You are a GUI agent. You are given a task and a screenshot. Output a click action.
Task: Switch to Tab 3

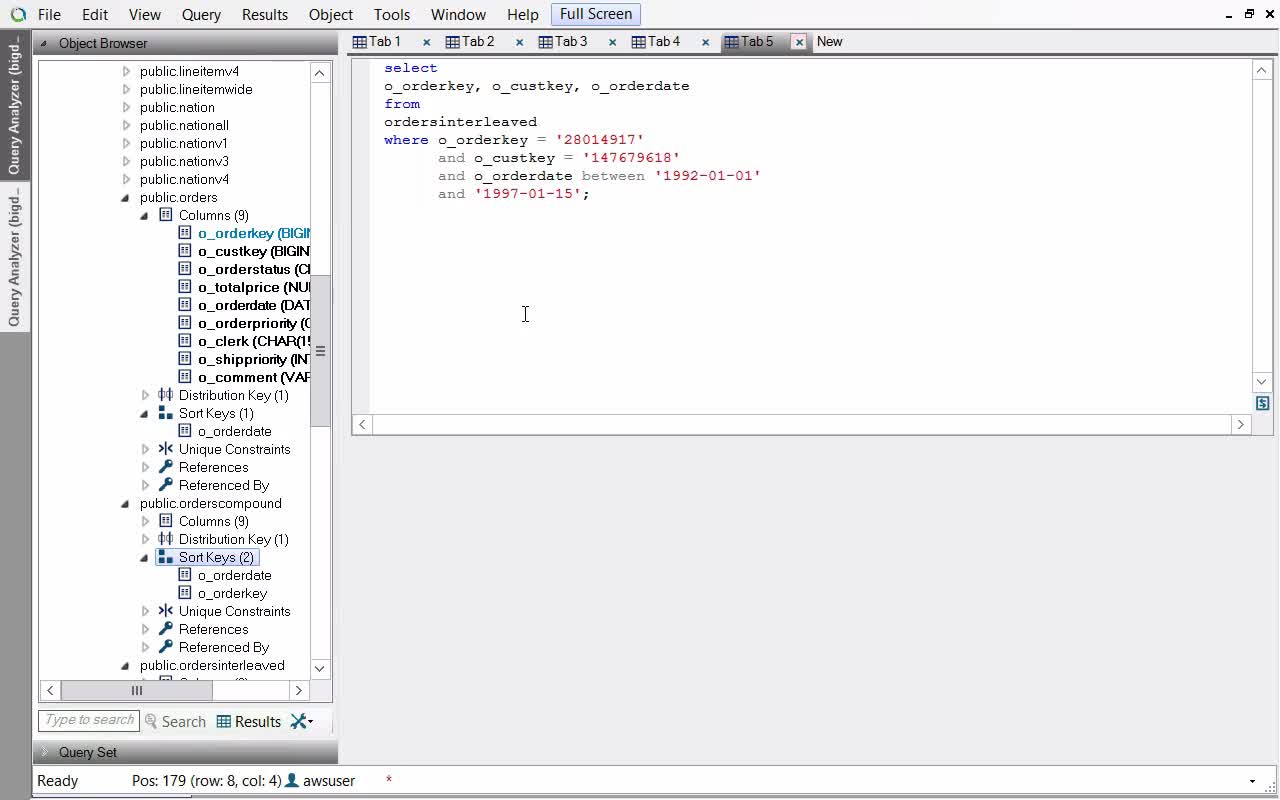[563, 41]
